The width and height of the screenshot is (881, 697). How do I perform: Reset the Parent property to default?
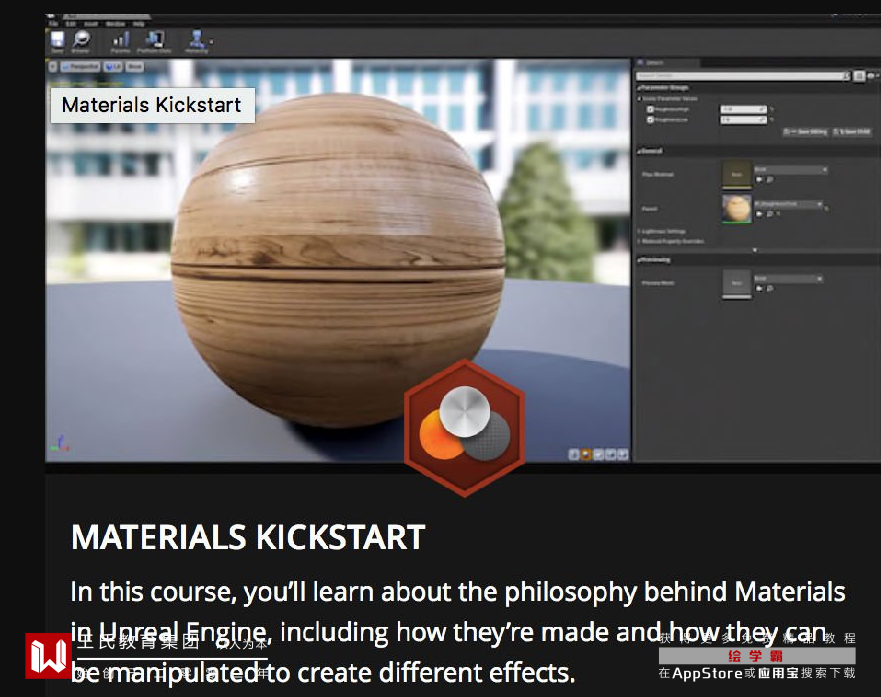[x=826, y=209]
